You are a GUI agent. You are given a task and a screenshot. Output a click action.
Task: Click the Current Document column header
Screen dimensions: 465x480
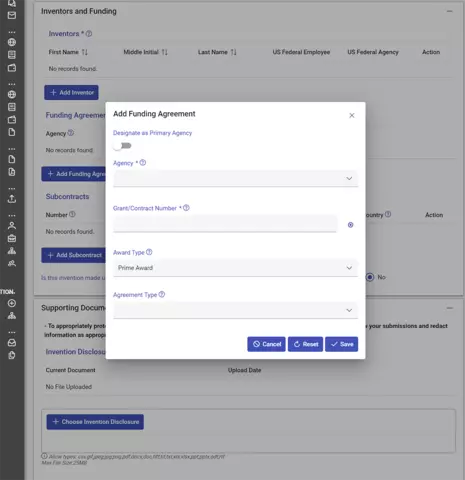coord(70,370)
